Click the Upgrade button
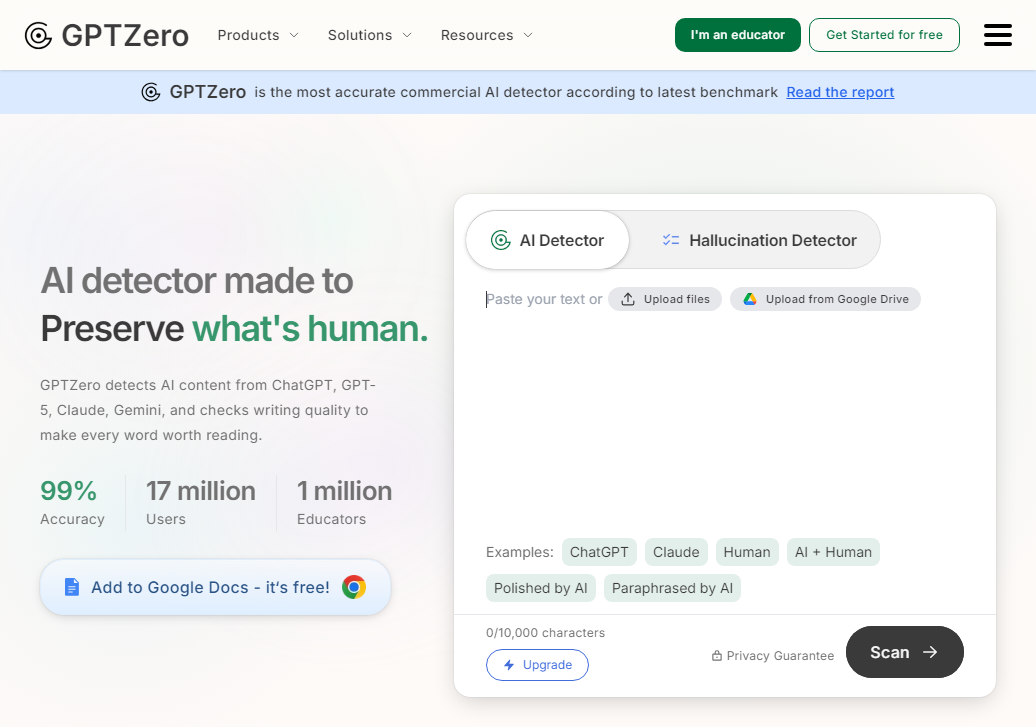Image resolution: width=1036 pixels, height=727 pixels. pos(537,665)
